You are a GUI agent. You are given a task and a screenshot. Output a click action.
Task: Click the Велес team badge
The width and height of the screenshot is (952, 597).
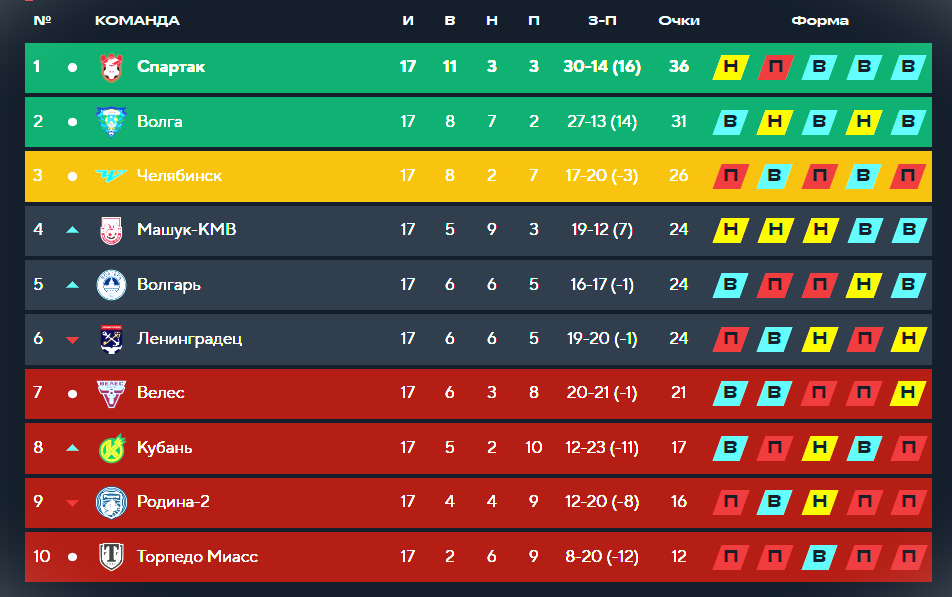coord(110,393)
